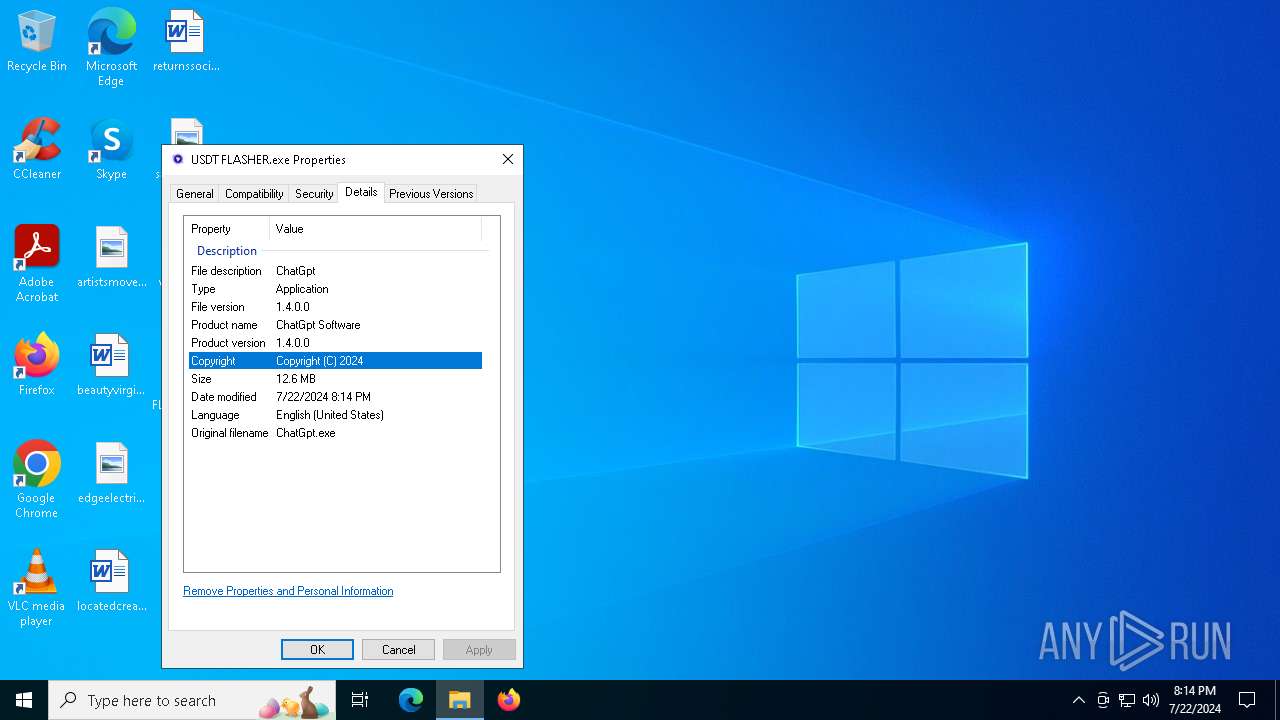The image size is (1280, 720).
Task: Switch to the Compatibility tab
Action: [254, 194]
